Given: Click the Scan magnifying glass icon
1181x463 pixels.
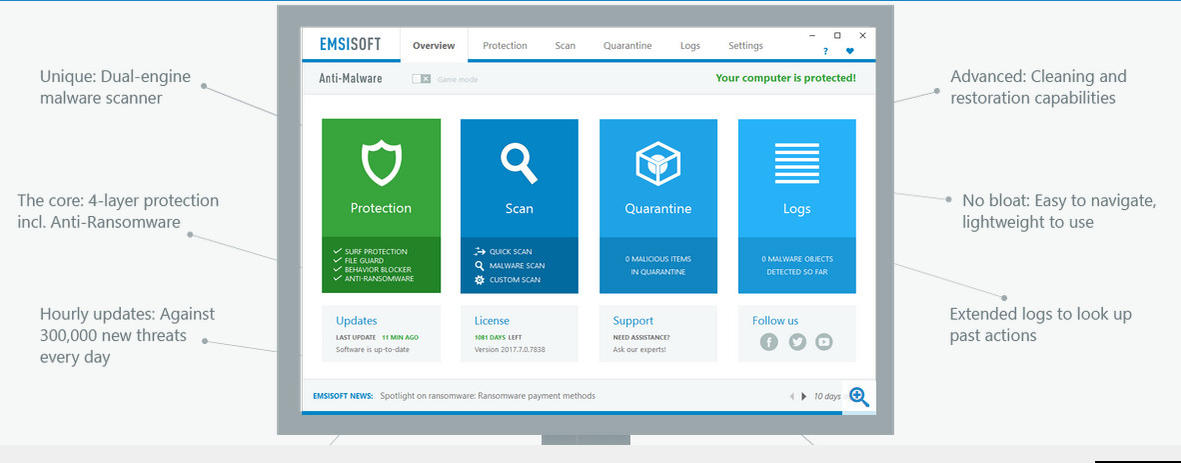Looking at the screenshot, I should (x=519, y=162).
